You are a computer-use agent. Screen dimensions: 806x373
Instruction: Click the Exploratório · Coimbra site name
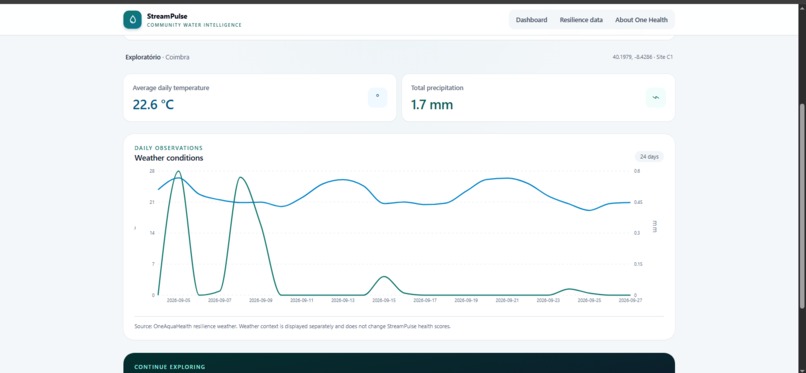click(157, 57)
